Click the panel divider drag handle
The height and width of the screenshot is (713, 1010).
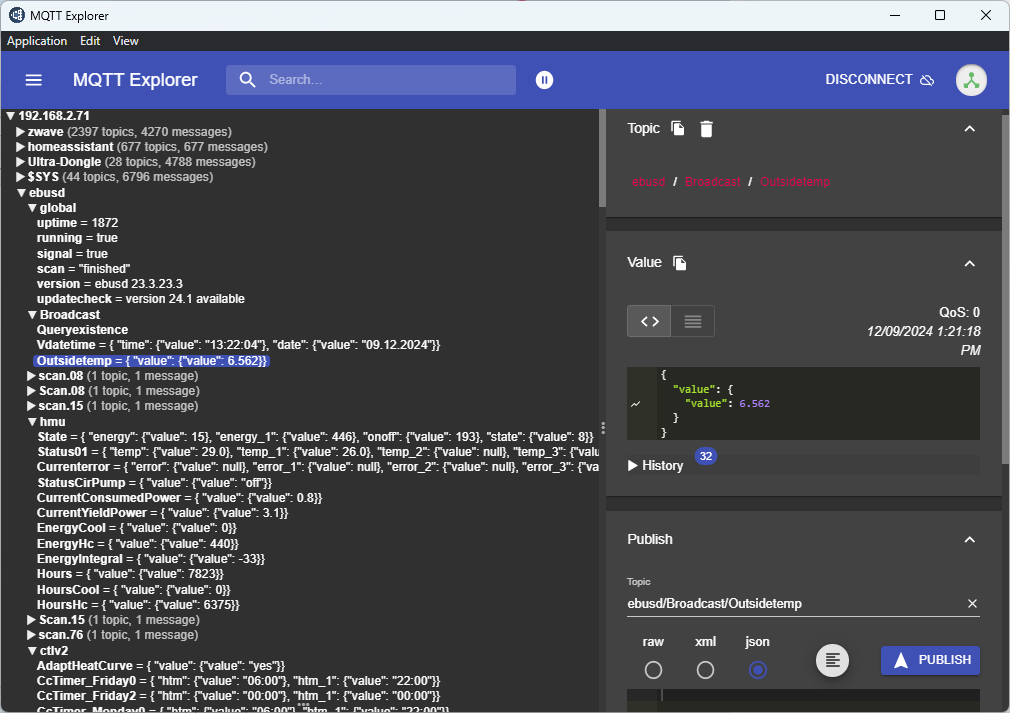(x=603, y=427)
